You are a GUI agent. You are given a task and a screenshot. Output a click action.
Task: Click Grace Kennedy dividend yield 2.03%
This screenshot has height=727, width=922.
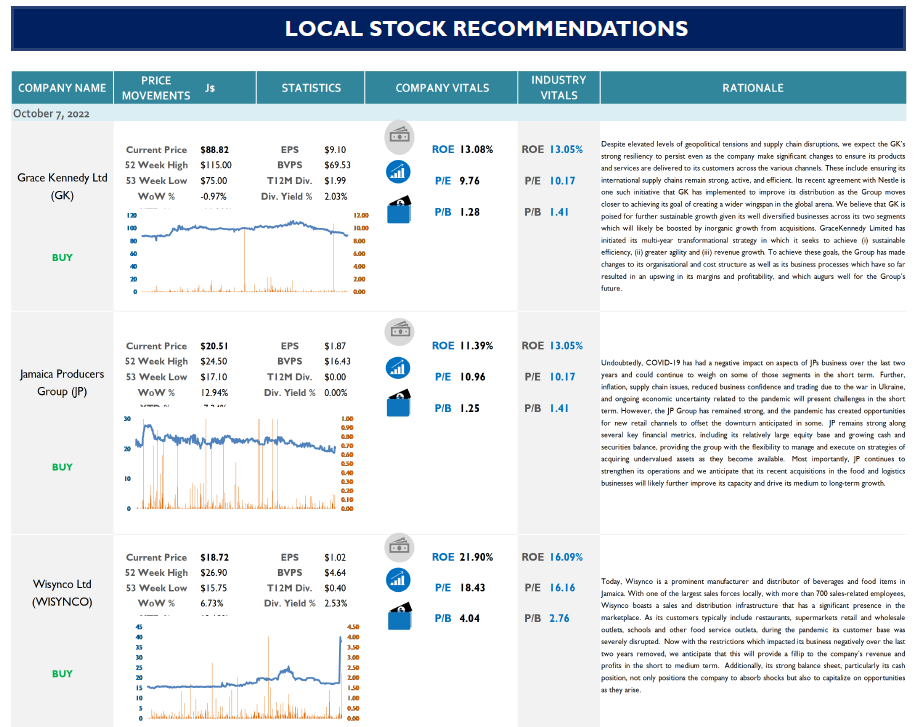pyautogui.click(x=336, y=196)
